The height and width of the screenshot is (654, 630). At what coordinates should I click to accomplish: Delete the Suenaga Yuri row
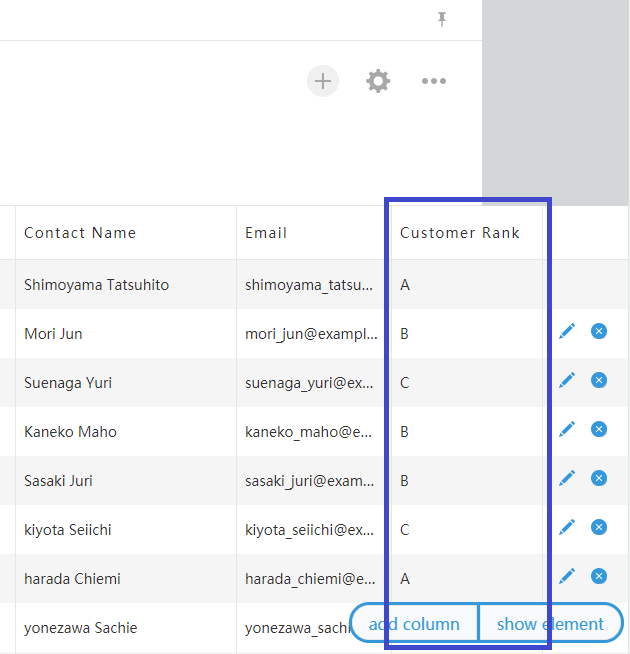click(599, 380)
